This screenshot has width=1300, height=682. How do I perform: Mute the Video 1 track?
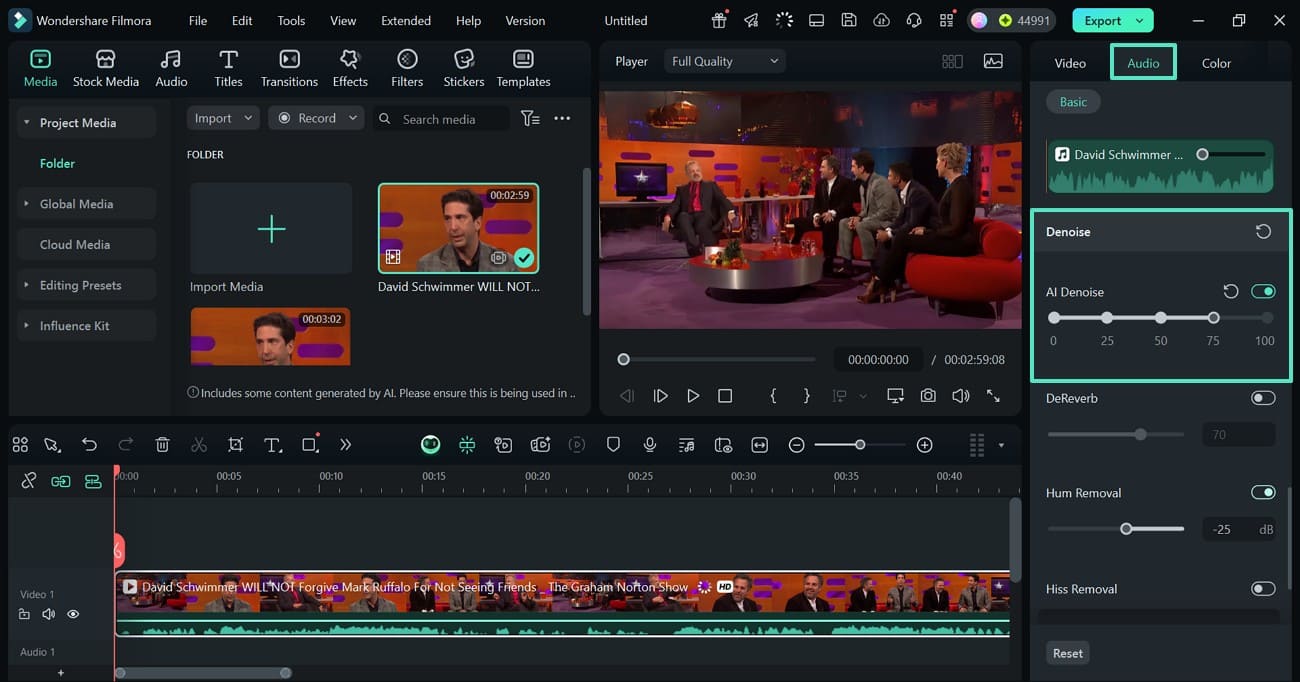48,614
